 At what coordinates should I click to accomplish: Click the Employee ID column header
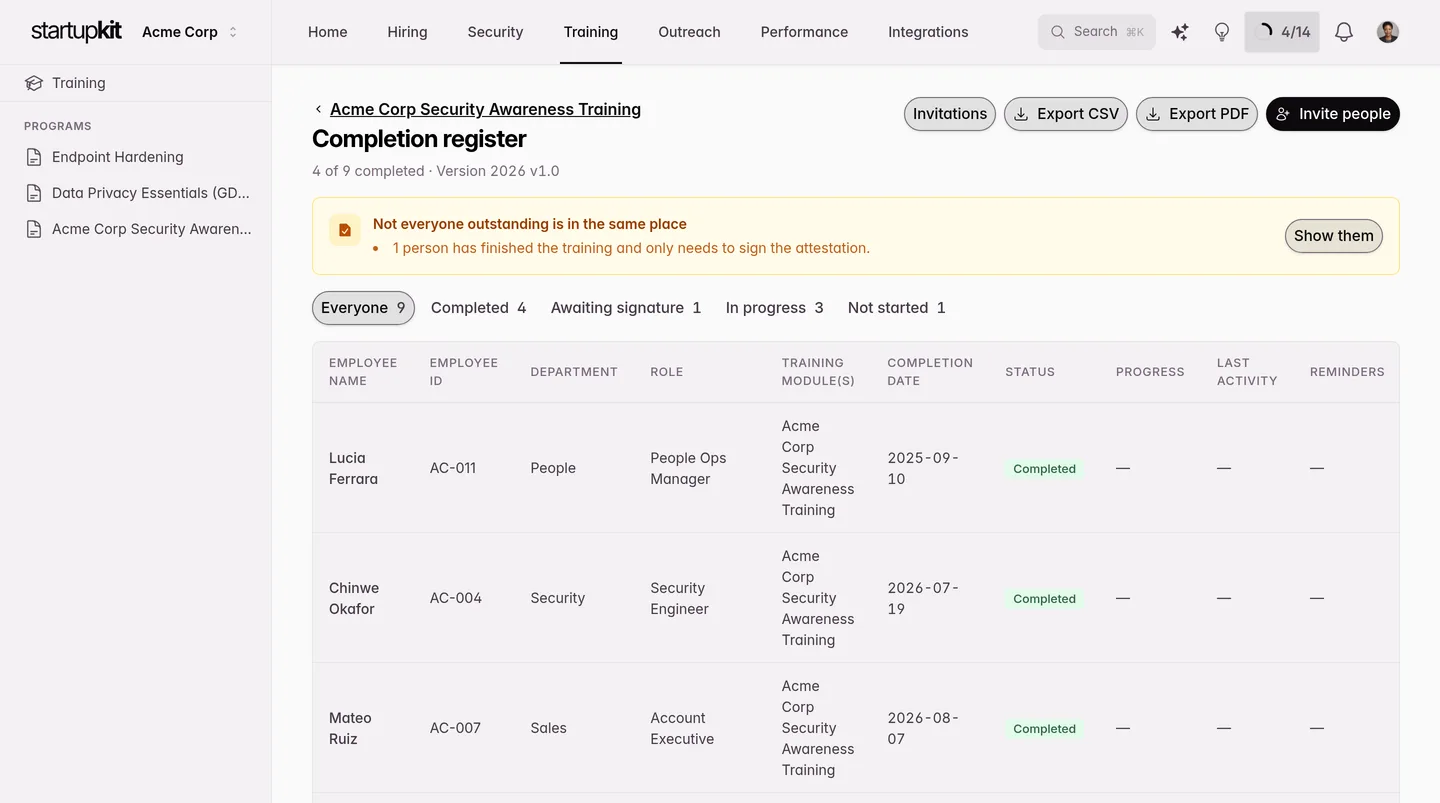click(464, 372)
